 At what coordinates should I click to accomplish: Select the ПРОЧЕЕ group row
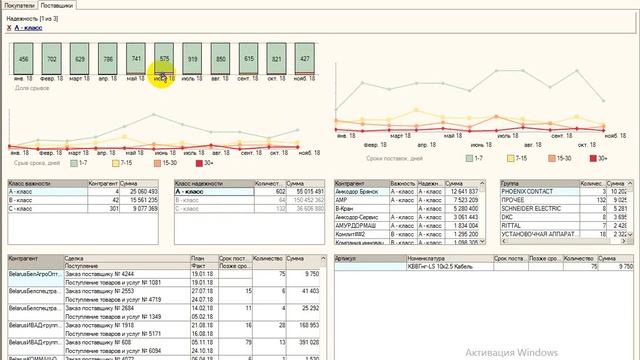click(564, 200)
